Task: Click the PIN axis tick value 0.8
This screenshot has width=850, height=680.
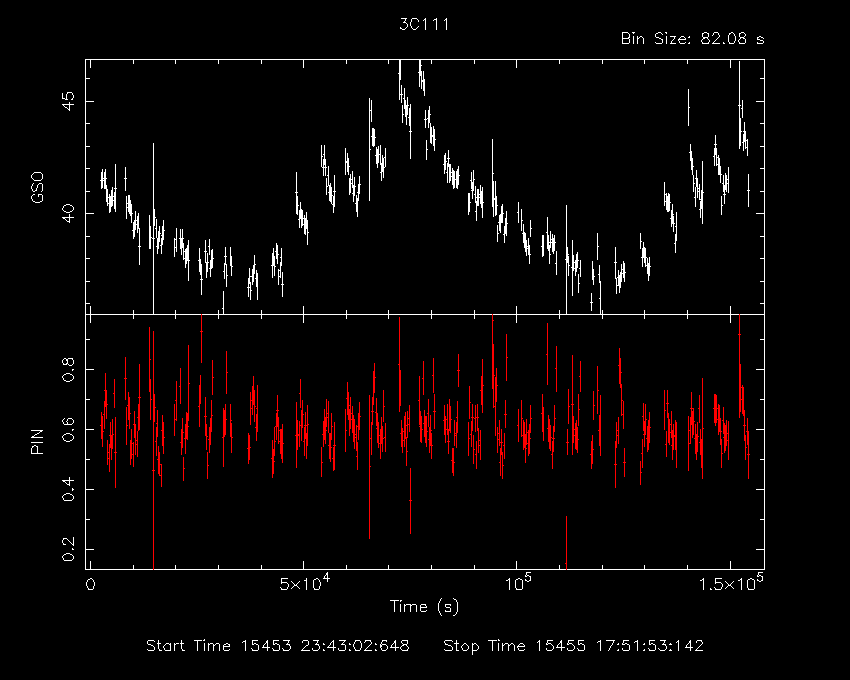Action: (68, 369)
